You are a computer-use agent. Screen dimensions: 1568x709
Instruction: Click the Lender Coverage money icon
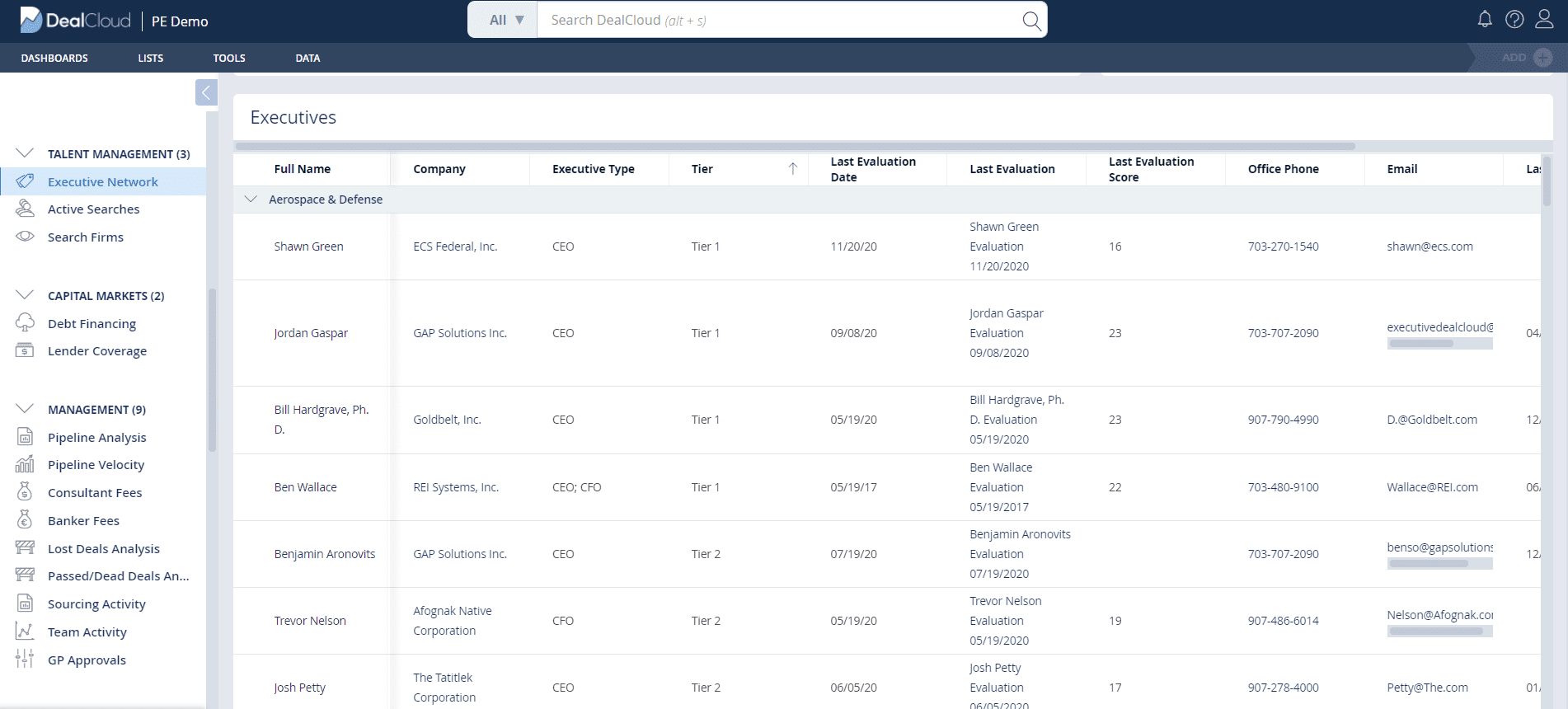click(25, 350)
